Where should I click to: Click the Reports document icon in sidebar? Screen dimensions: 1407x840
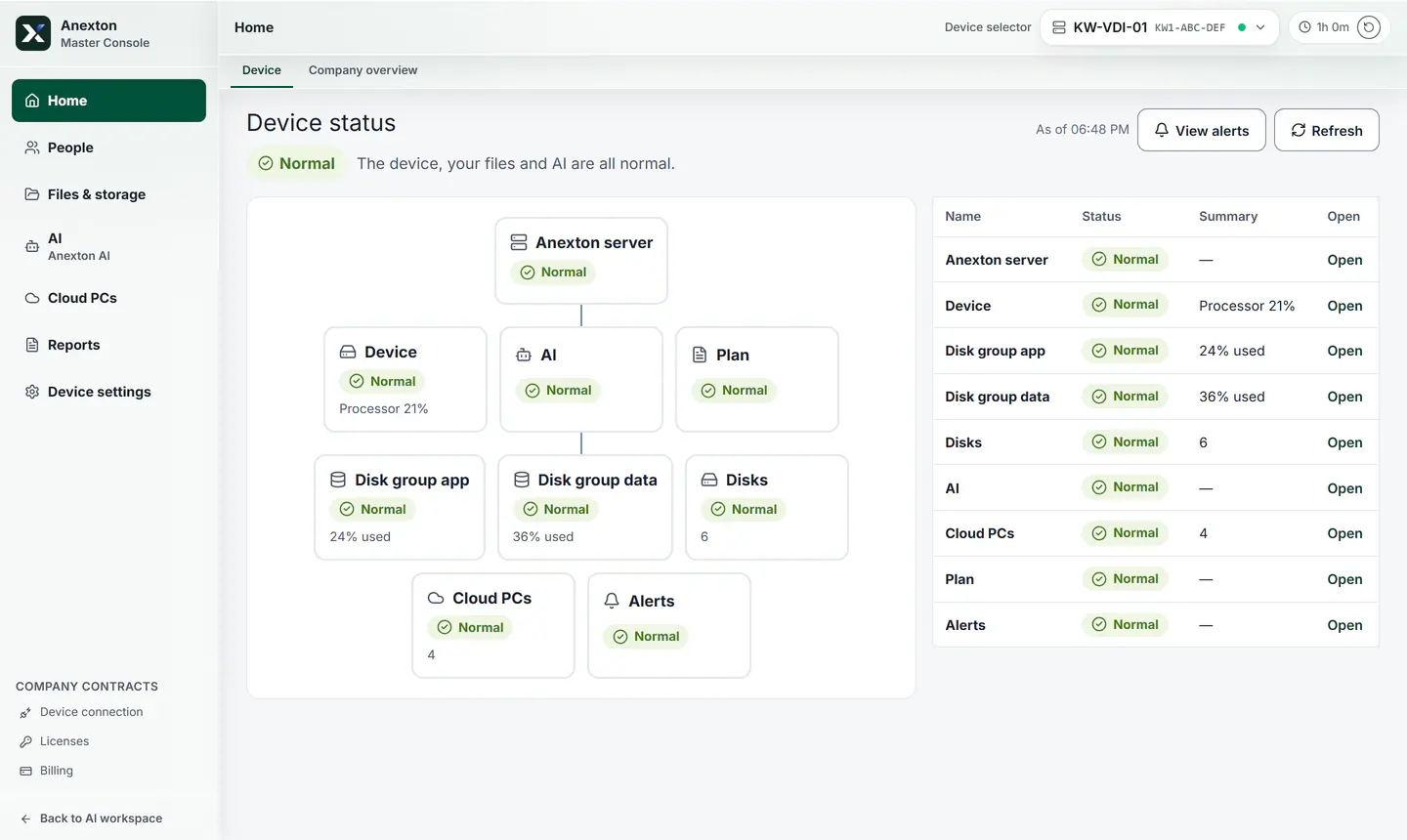point(32,345)
